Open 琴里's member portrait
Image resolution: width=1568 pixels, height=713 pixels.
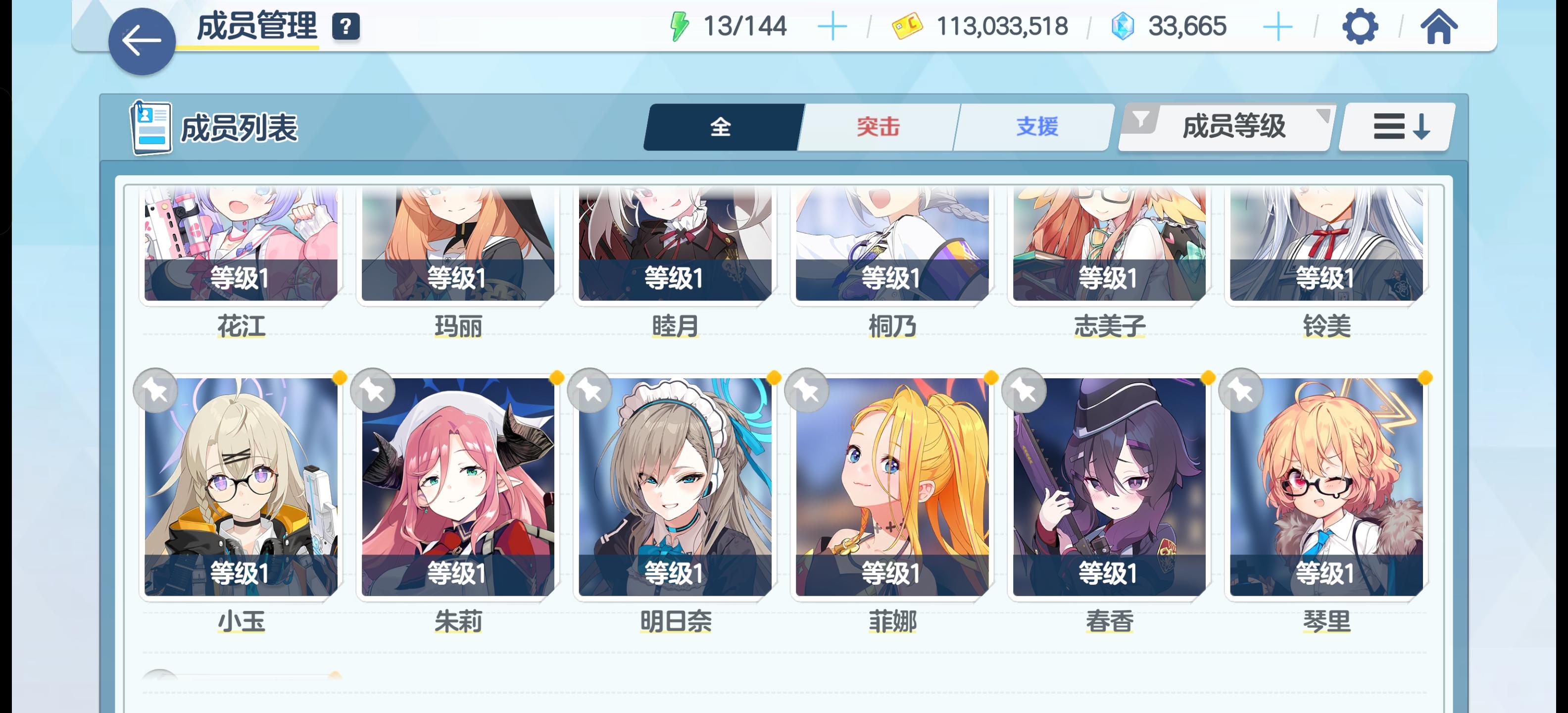coord(1326,487)
